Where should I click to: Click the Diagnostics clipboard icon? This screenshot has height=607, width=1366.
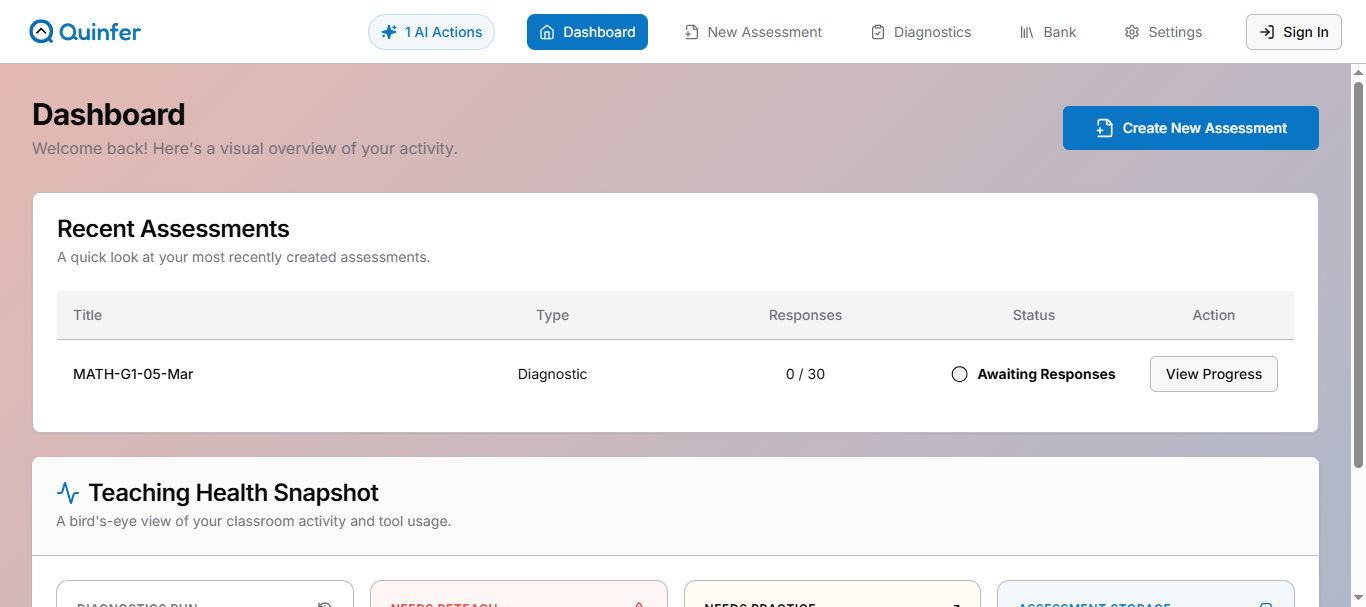[x=878, y=32]
